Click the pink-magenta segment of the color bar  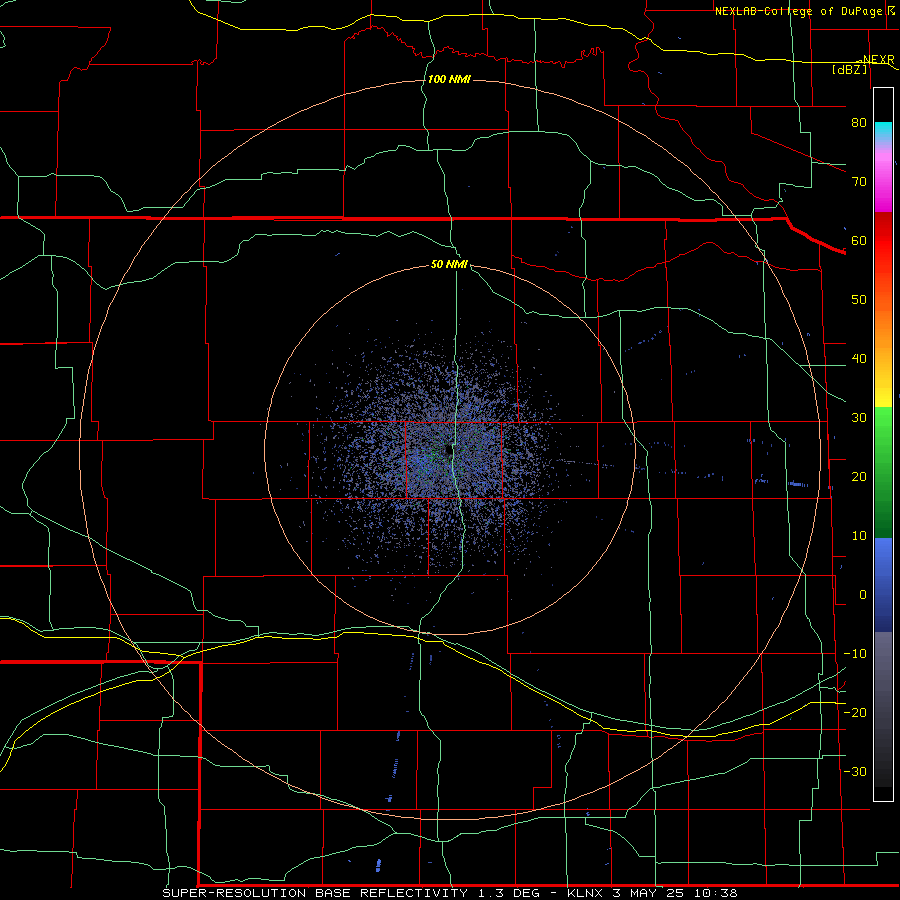click(x=883, y=178)
